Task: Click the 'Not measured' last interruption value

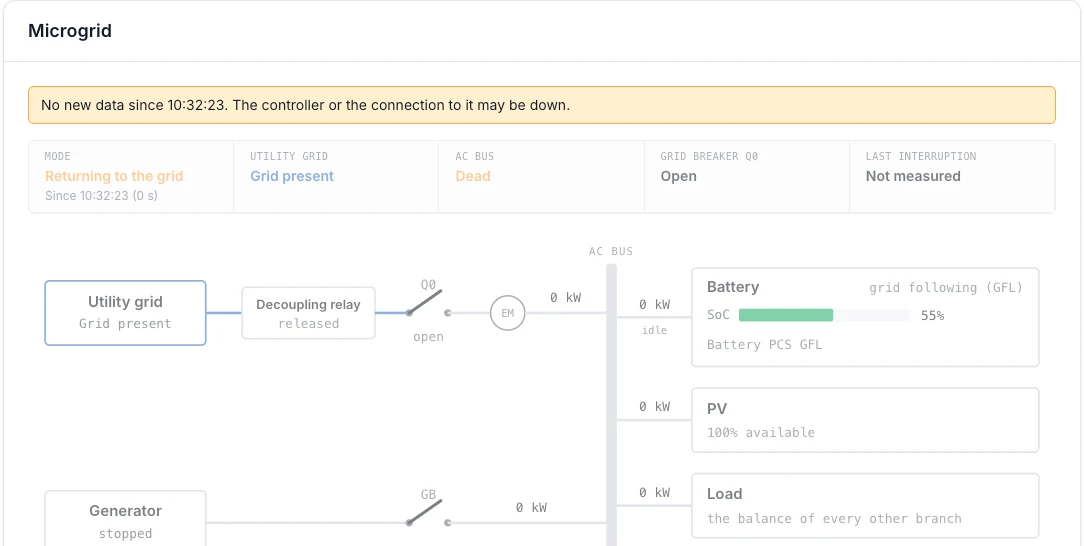Action: point(913,176)
